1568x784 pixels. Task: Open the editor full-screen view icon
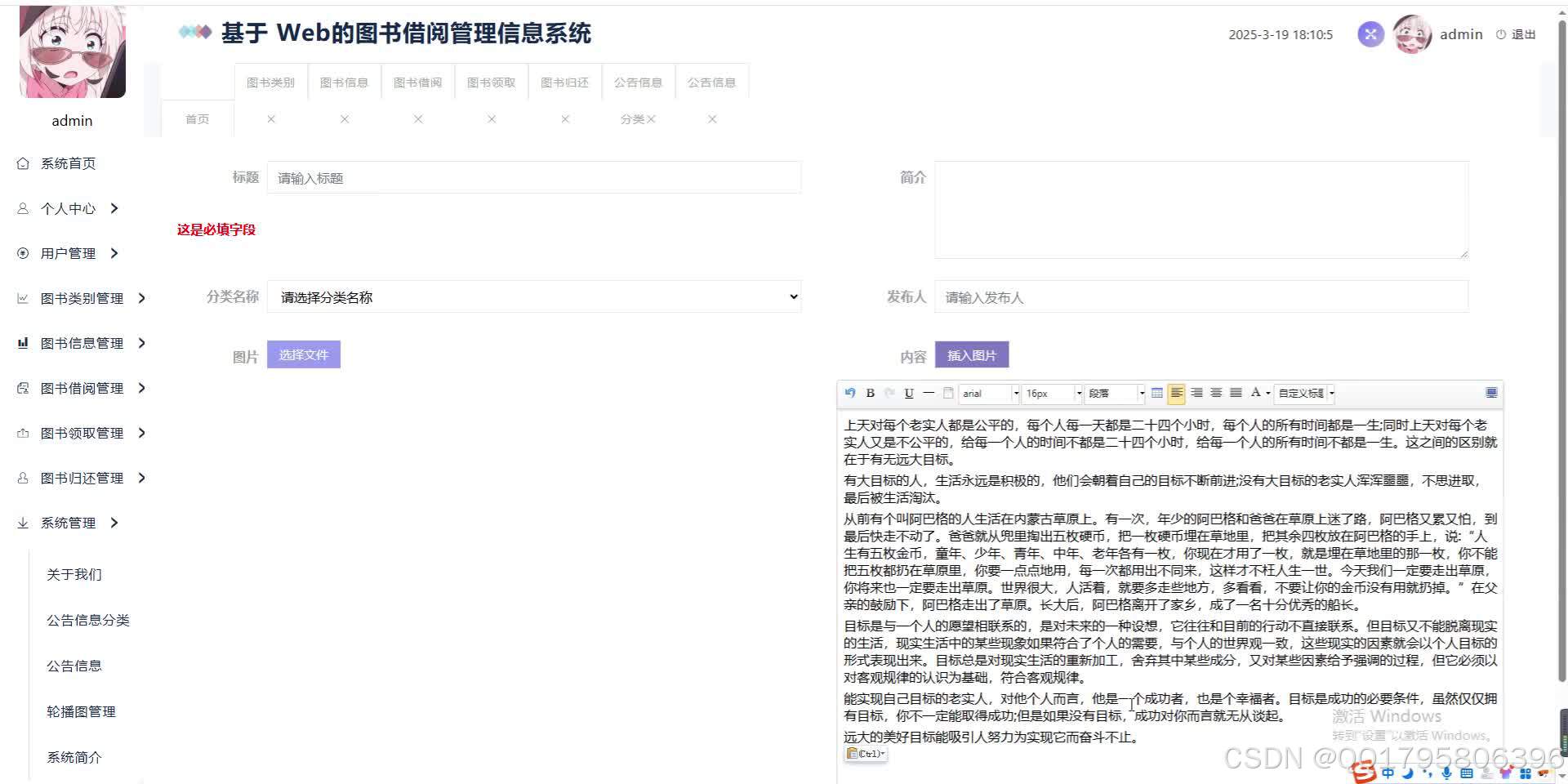click(1492, 393)
